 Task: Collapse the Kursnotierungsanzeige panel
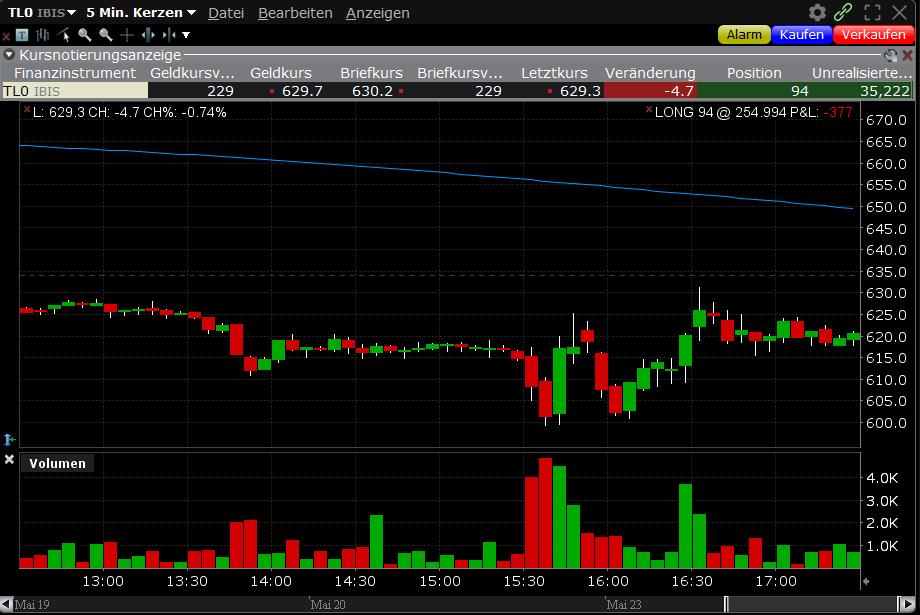(x=8, y=57)
